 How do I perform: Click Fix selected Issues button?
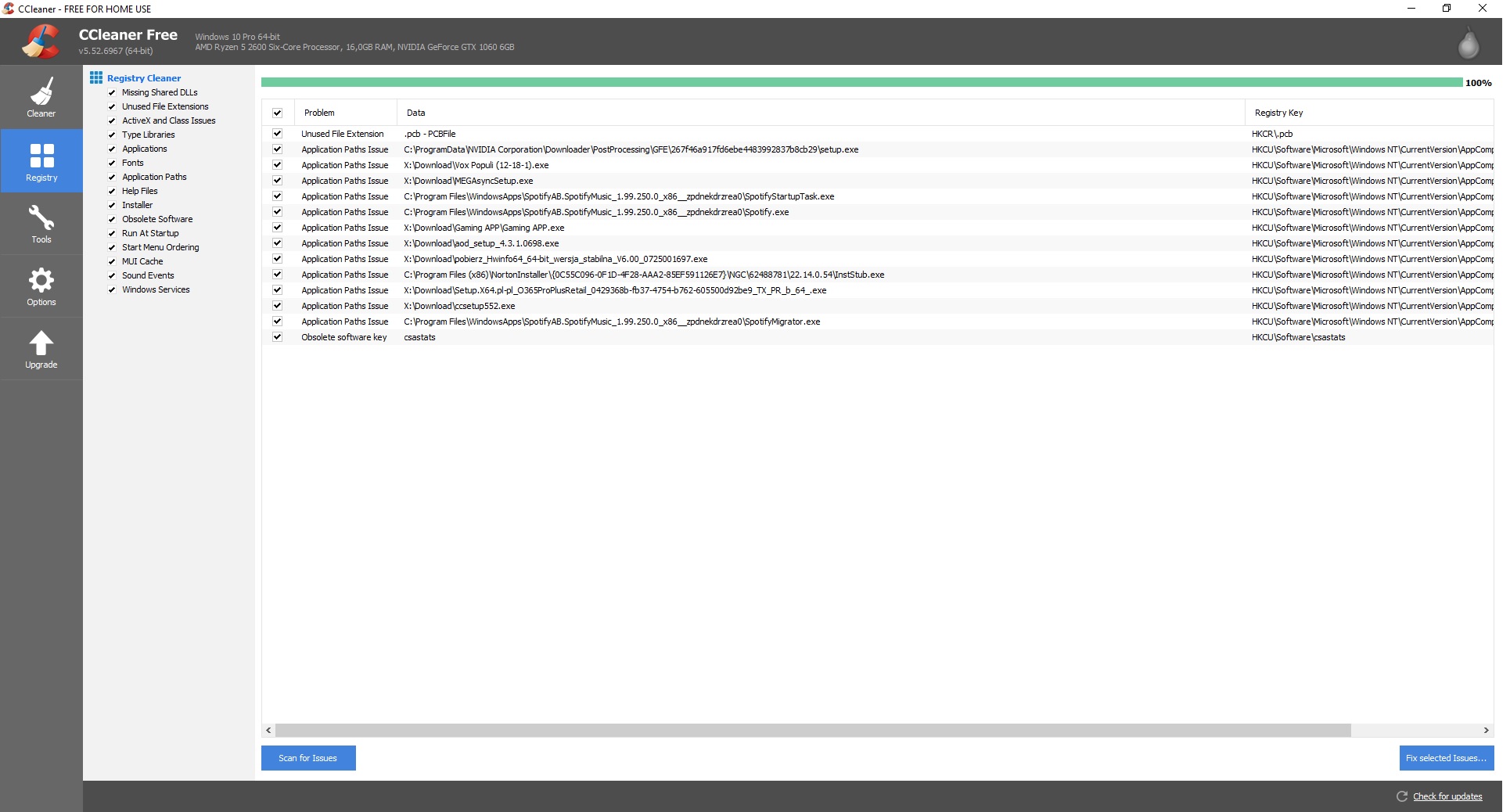point(1446,758)
